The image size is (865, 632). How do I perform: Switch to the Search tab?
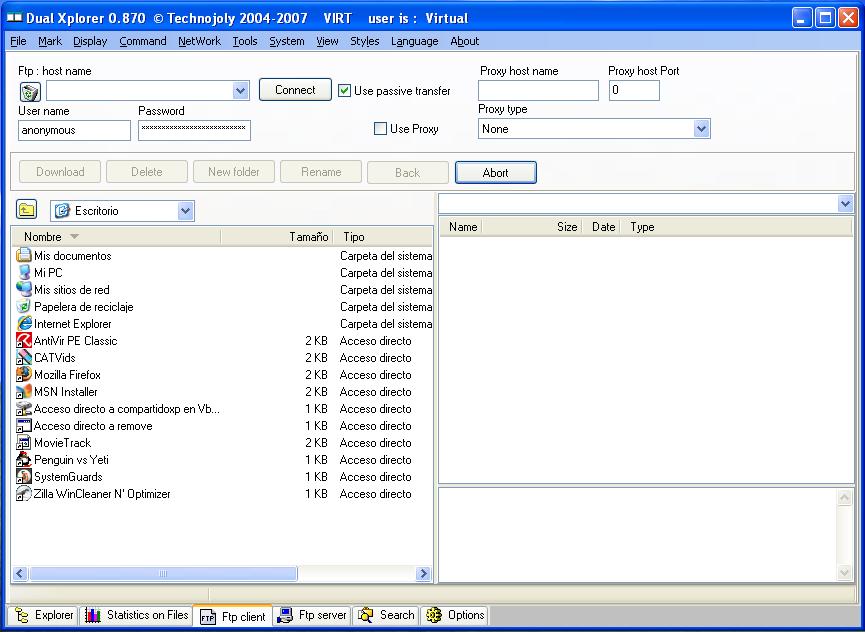click(386, 615)
